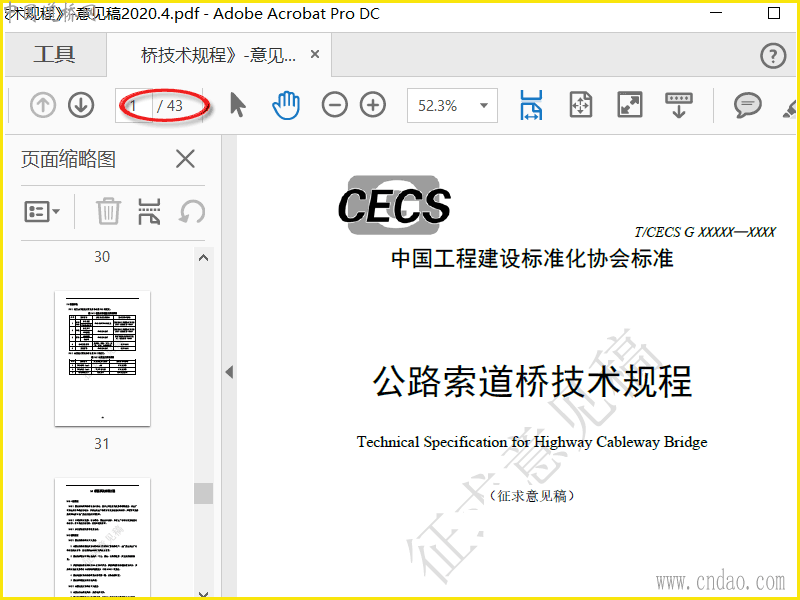Open the read mode toolbar icon

679,105
